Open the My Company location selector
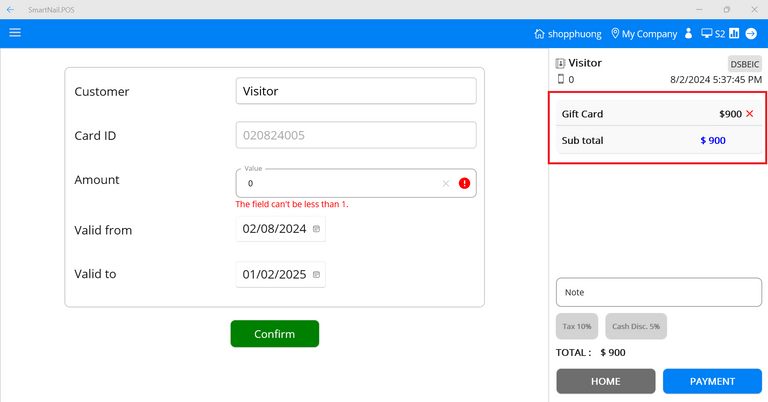The height and width of the screenshot is (402, 768). [643, 34]
